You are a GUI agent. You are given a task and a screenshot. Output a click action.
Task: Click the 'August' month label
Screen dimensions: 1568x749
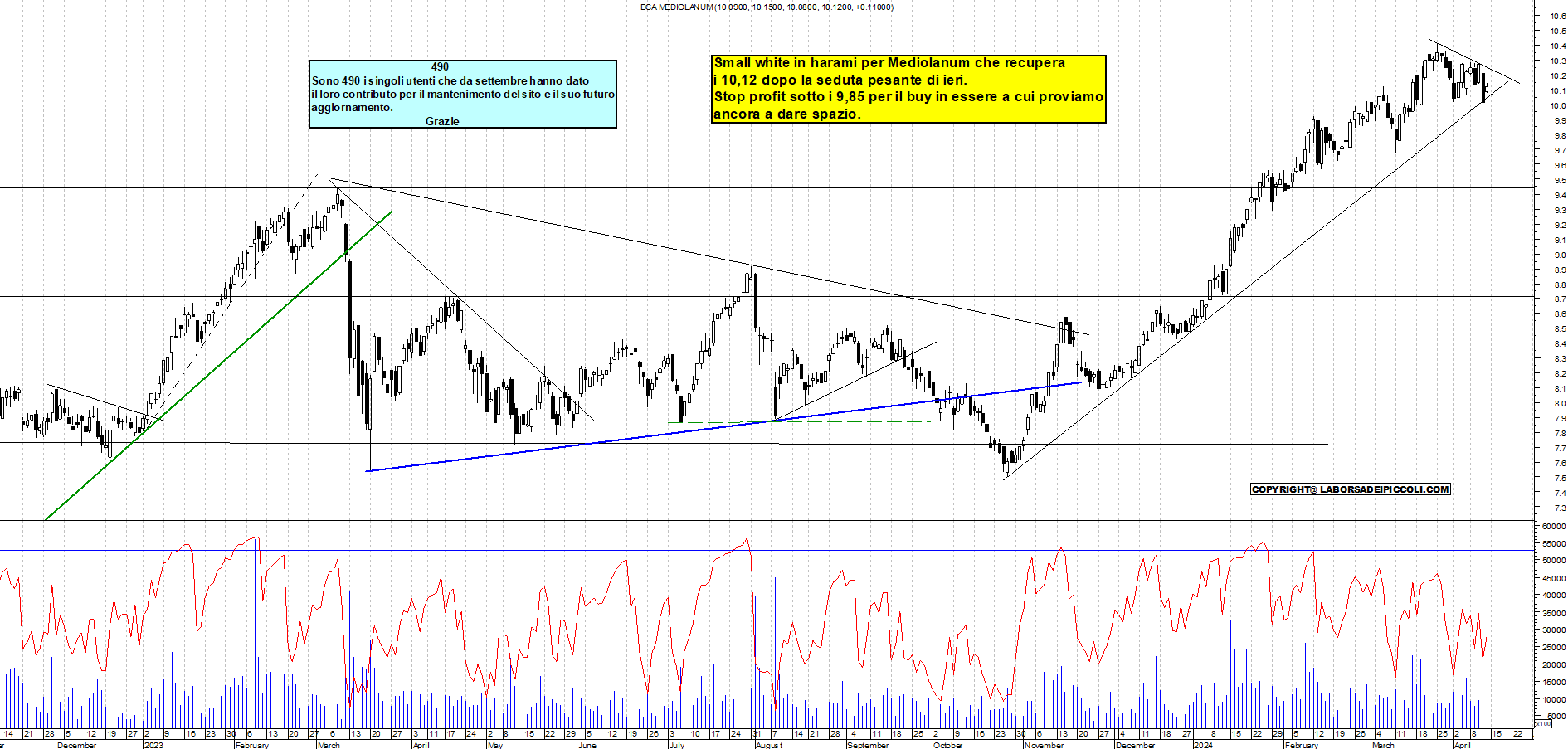pyautogui.click(x=769, y=745)
